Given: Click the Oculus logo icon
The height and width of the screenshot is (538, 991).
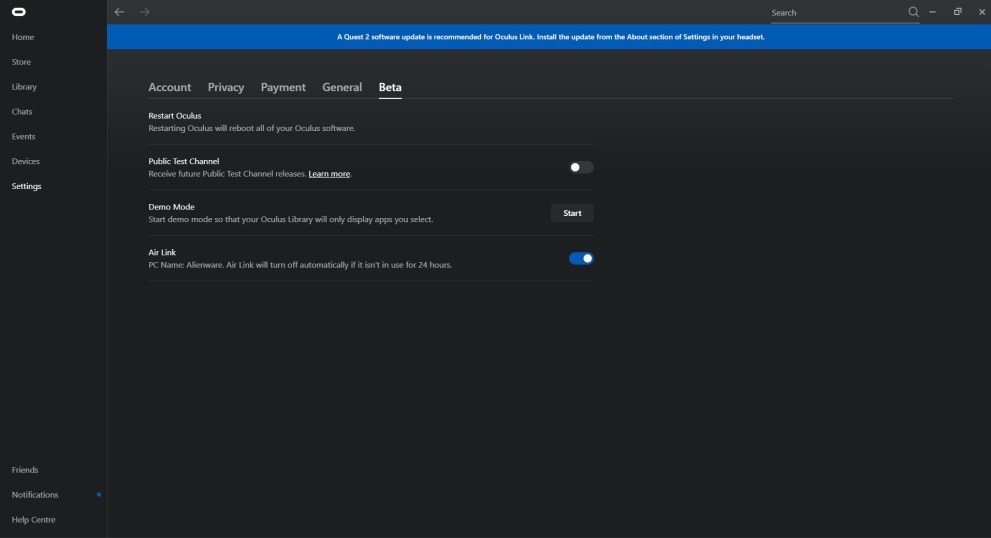Looking at the screenshot, I should 18,12.
